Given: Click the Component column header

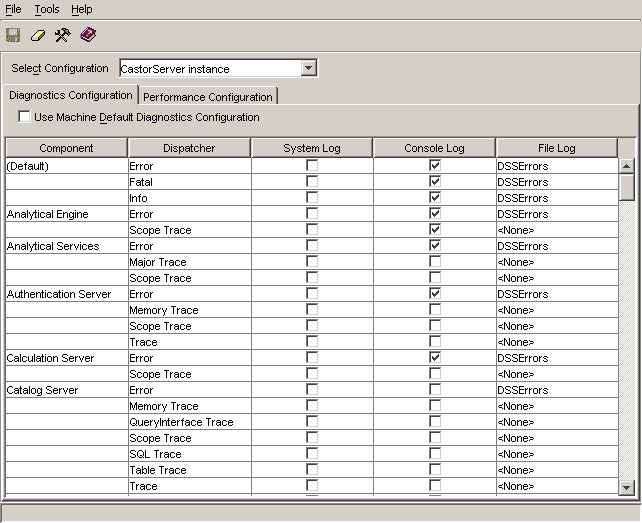Looking at the screenshot, I should coord(66,148).
